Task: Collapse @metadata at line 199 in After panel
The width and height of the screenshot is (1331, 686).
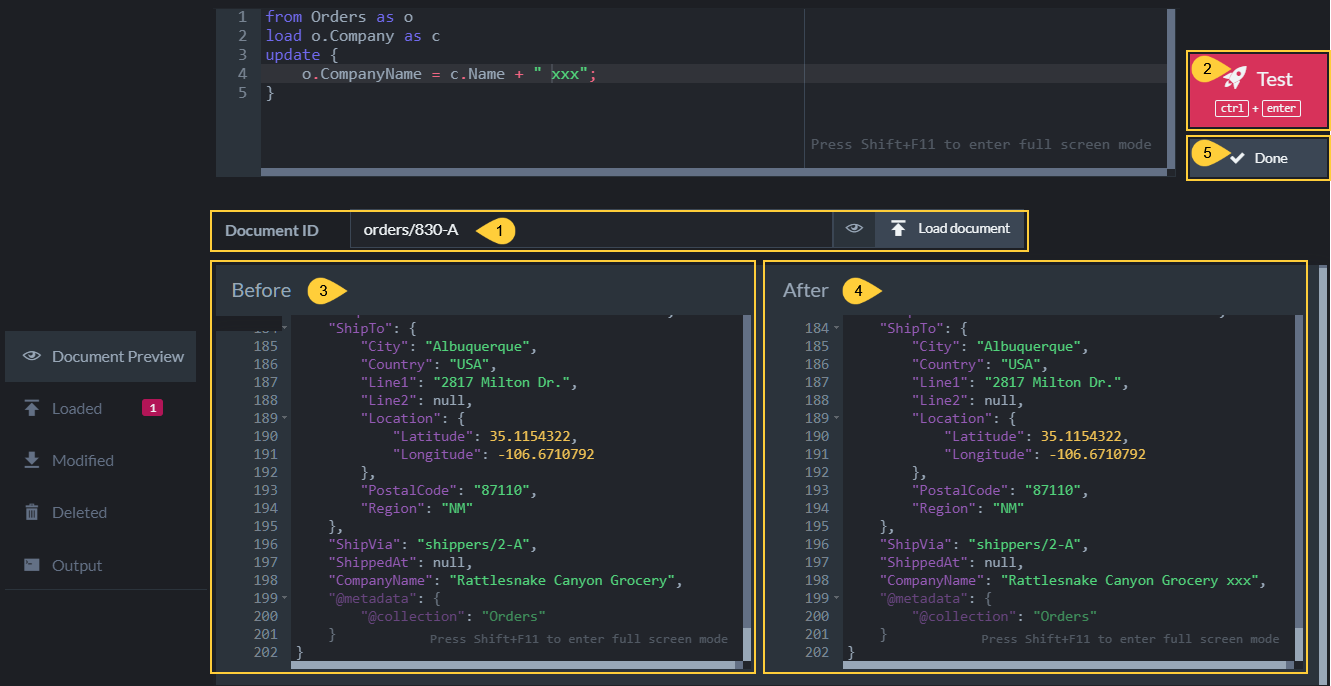Action: [837, 599]
